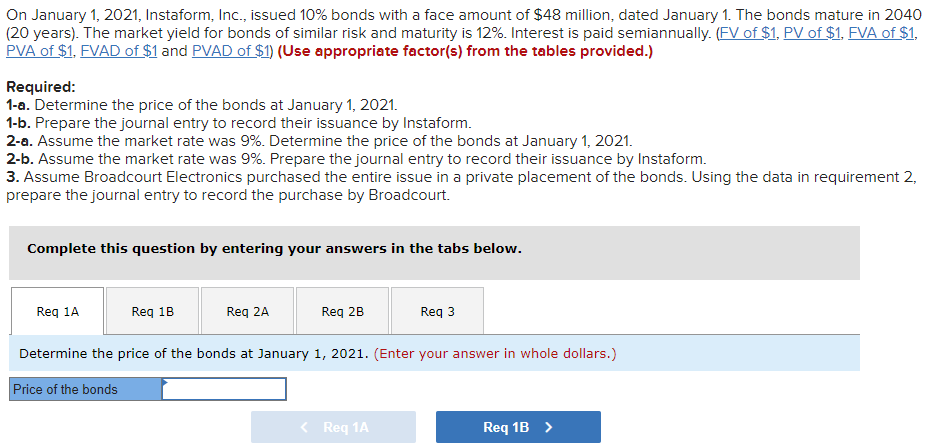The image size is (941, 446).
Task: Click the faded Req 1A previous button
Action: (x=333, y=427)
